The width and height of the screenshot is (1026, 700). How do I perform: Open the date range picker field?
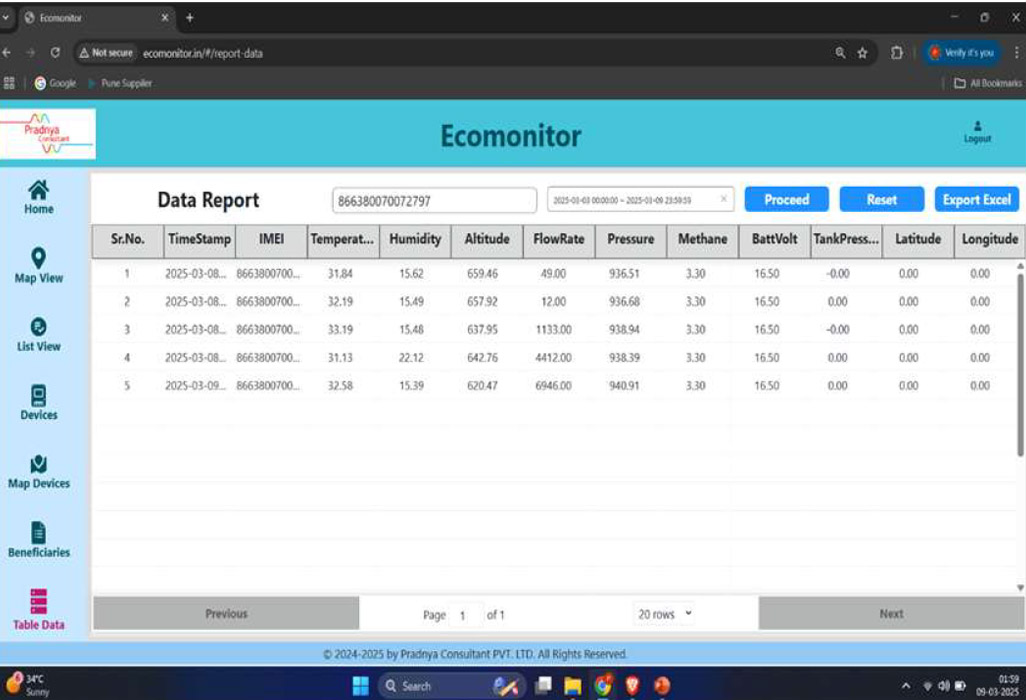[x=630, y=200]
